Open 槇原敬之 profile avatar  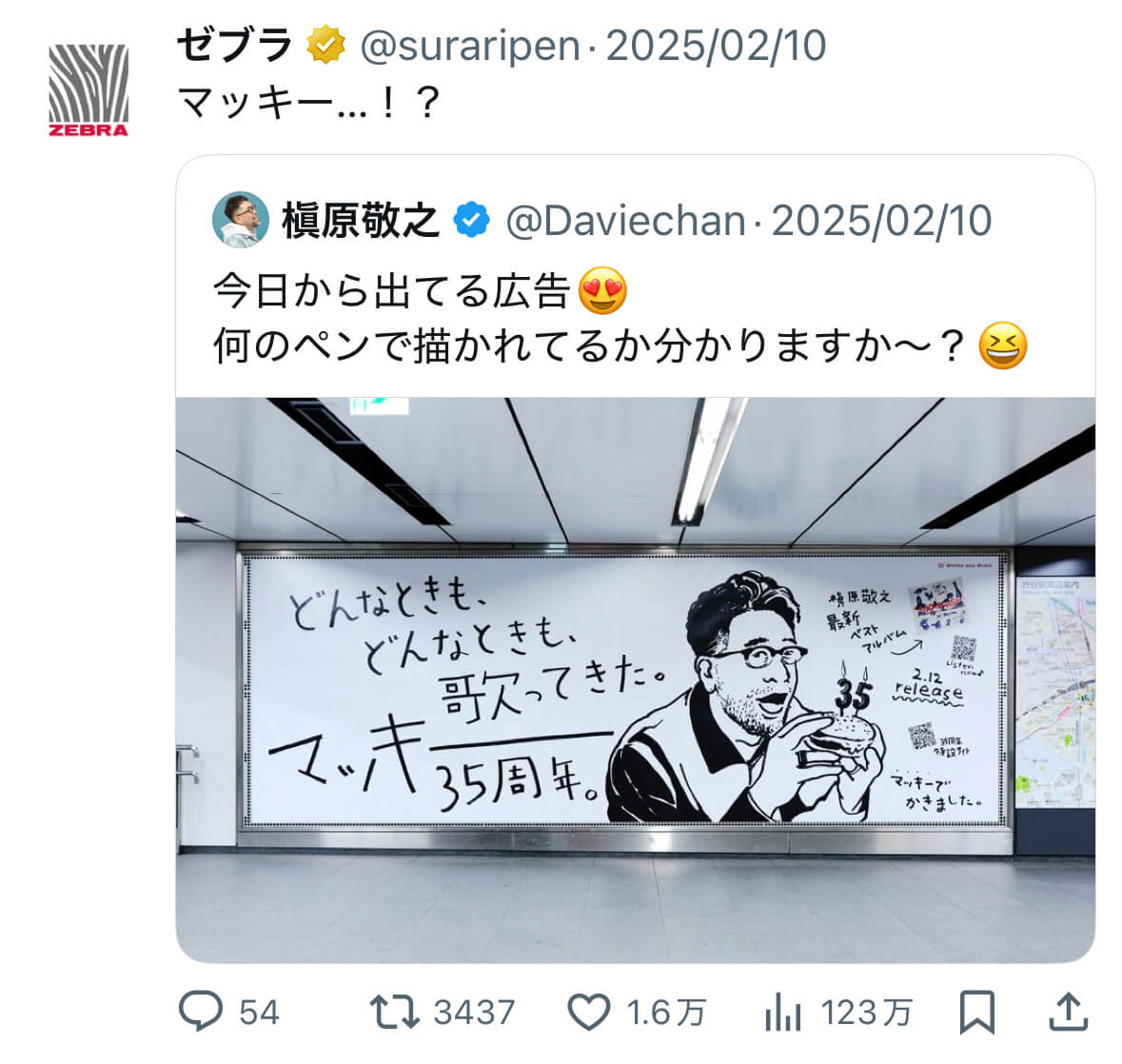click(241, 220)
